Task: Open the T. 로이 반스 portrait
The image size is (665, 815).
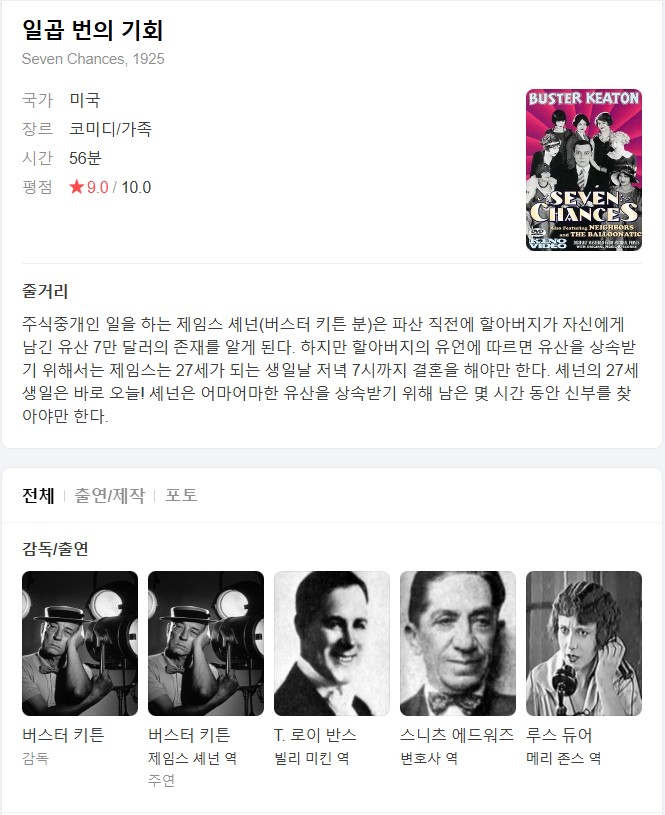Action: pyautogui.click(x=332, y=643)
